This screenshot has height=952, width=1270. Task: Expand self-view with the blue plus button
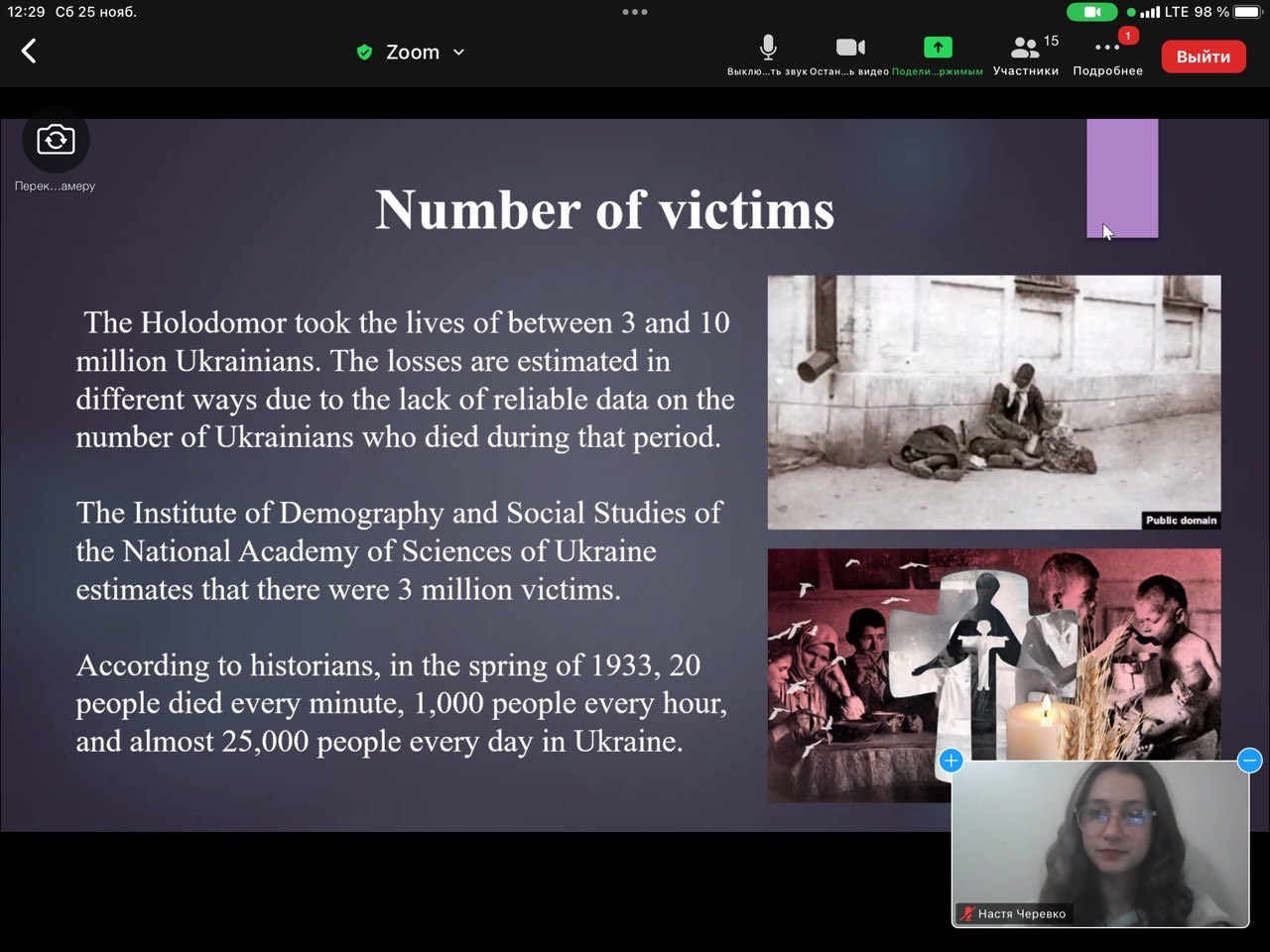951,761
